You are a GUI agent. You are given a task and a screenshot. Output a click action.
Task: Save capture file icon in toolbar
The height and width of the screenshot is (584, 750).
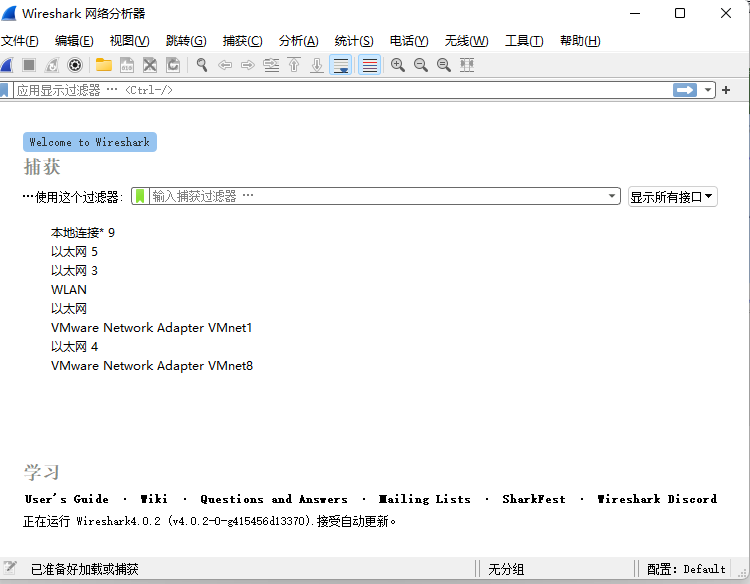pyautogui.click(x=127, y=65)
